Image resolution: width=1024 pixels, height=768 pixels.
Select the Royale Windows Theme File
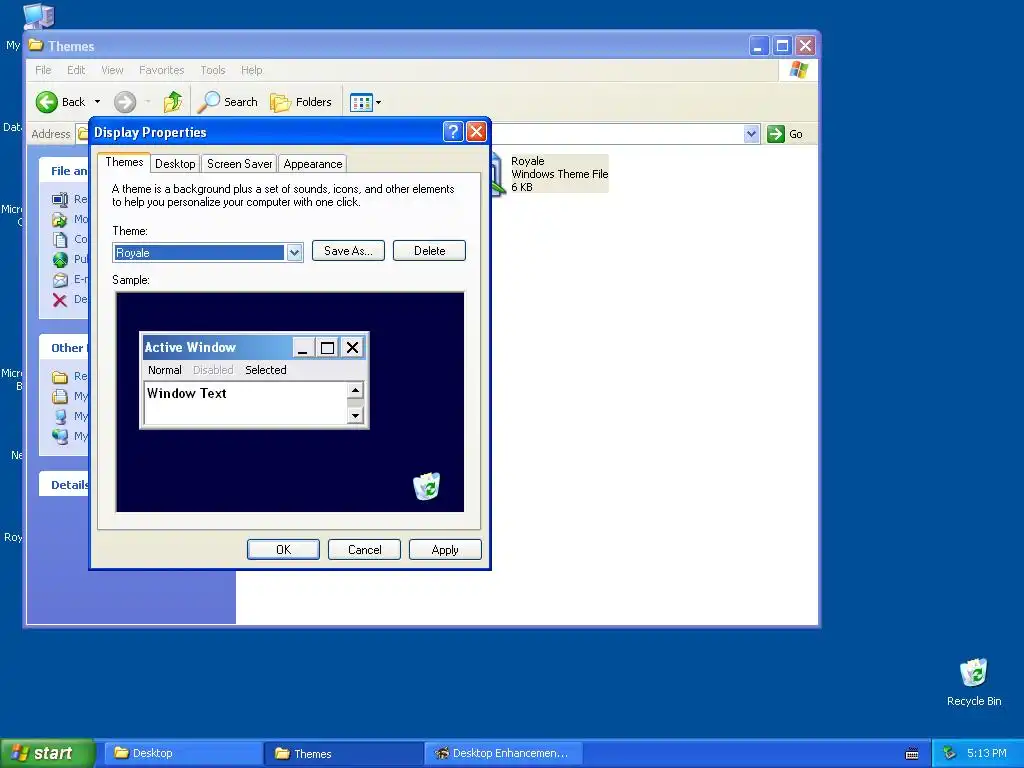pos(550,174)
